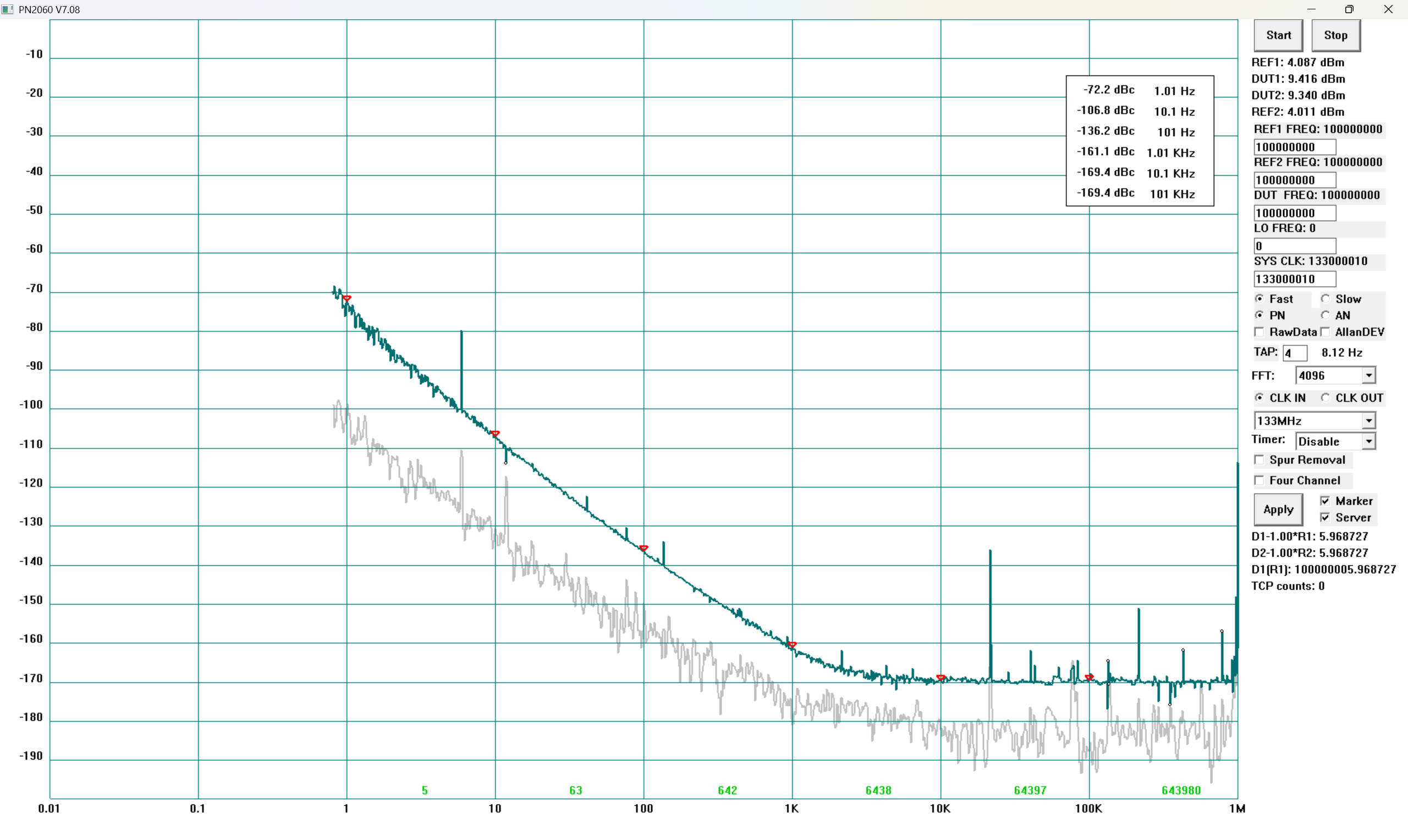Toggle the Marker checkbox
Image resolution: width=1408 pixels, height=840 pixels.
point(1325,501)
